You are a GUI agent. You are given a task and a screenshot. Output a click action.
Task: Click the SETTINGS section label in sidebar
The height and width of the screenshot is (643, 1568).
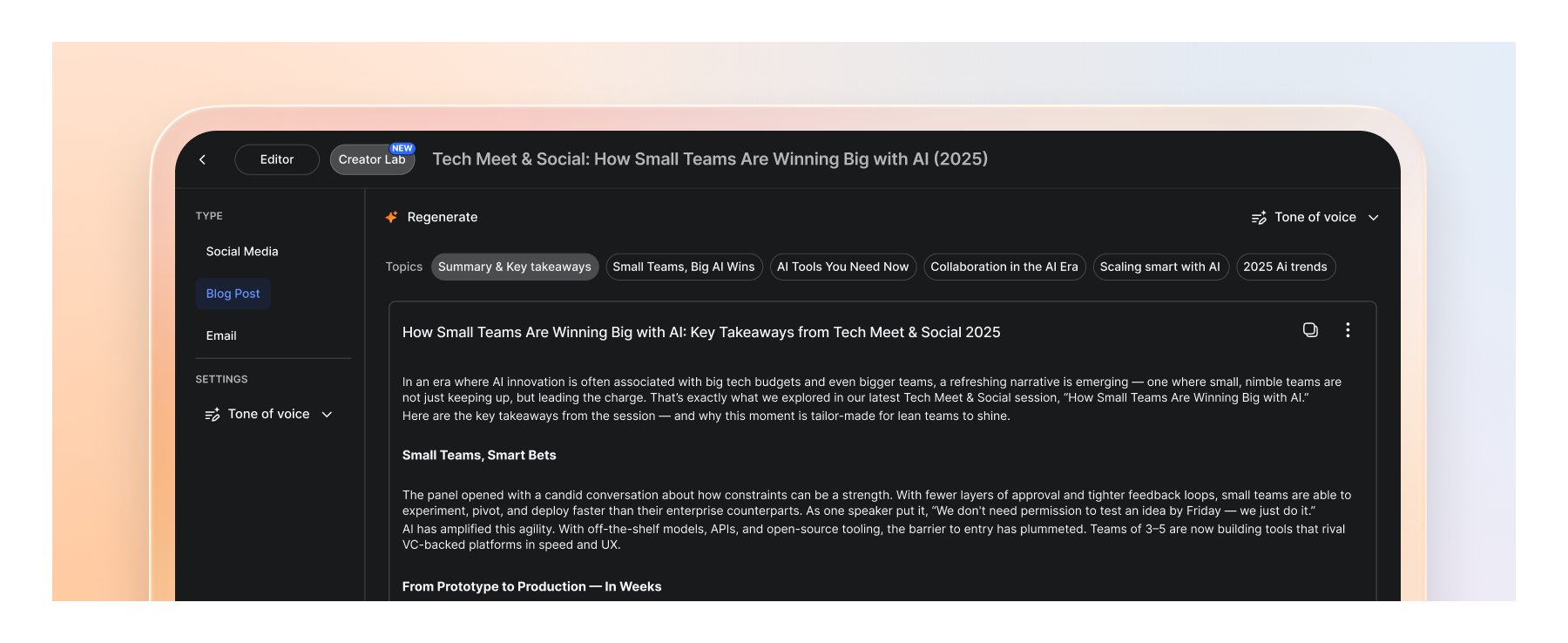point(221,380)
